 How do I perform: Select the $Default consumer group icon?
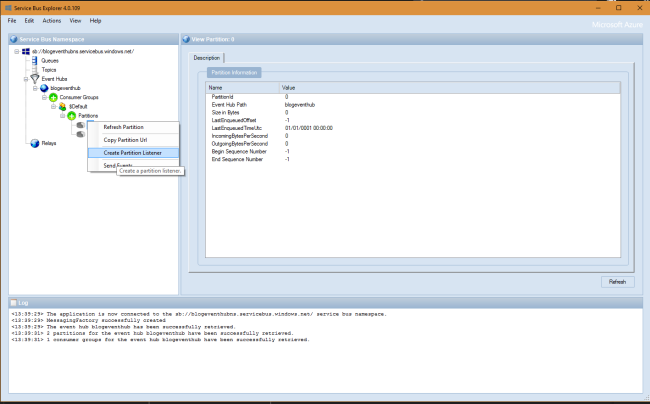[62, 106]
